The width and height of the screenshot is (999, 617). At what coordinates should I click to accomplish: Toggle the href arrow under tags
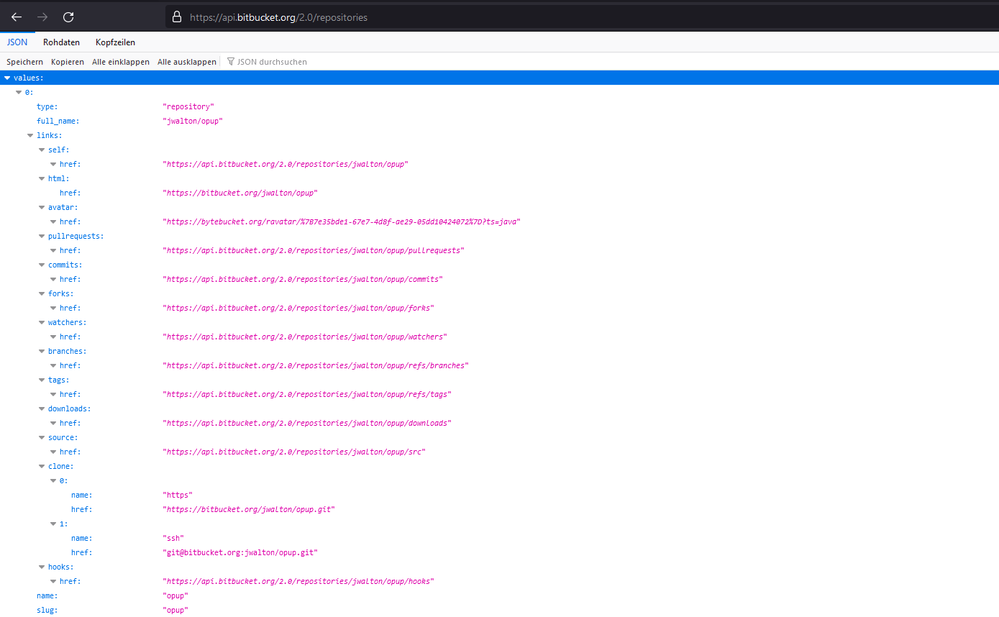click(53, 395)
